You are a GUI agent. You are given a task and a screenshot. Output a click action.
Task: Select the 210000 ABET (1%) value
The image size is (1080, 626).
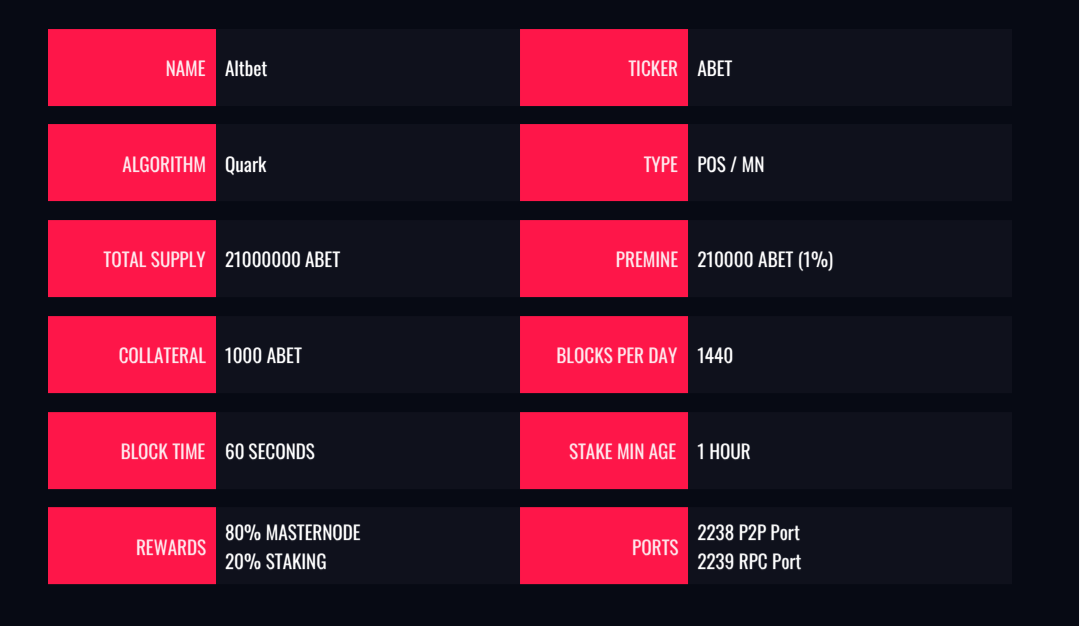point(765,260)
